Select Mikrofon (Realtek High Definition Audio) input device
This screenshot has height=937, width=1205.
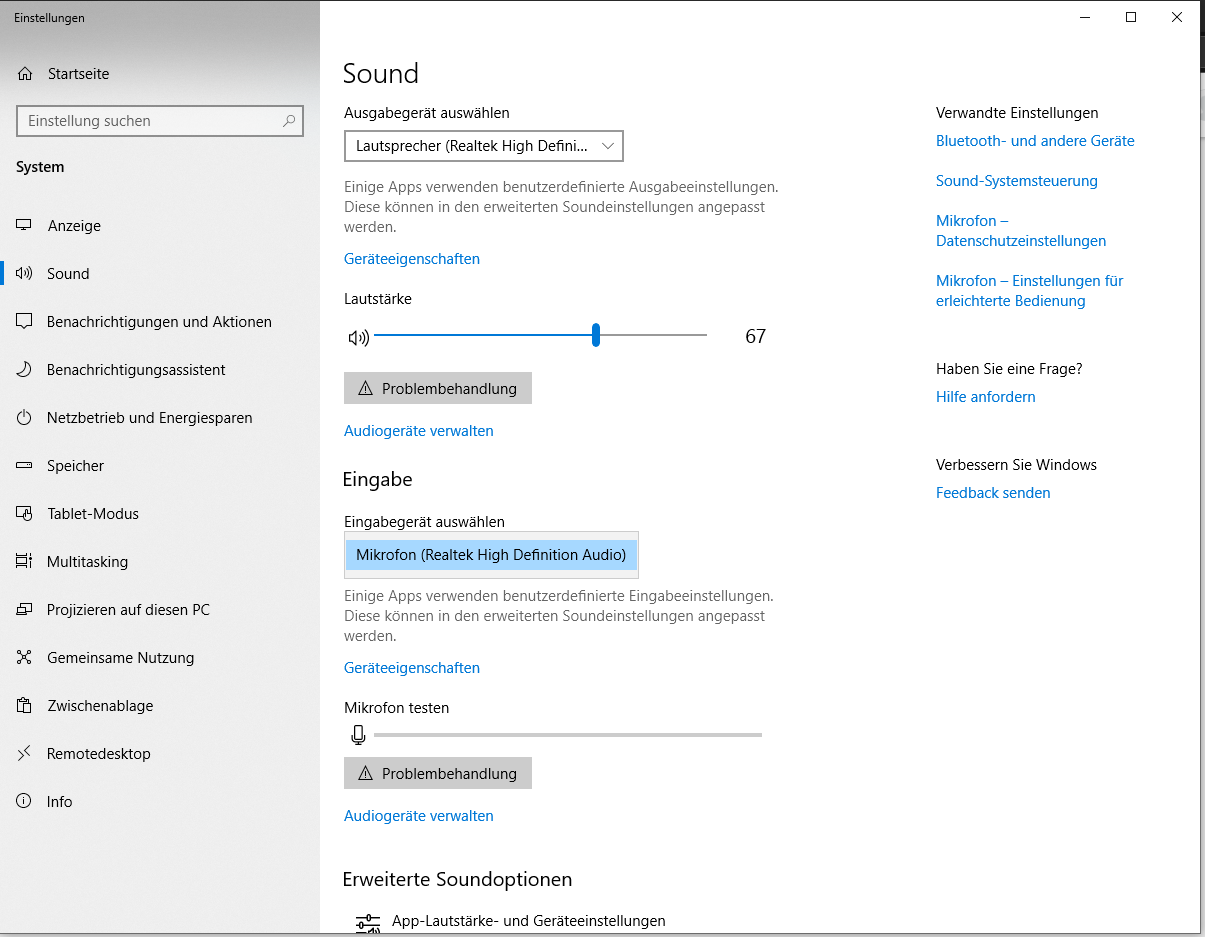[x=491, y=555]
